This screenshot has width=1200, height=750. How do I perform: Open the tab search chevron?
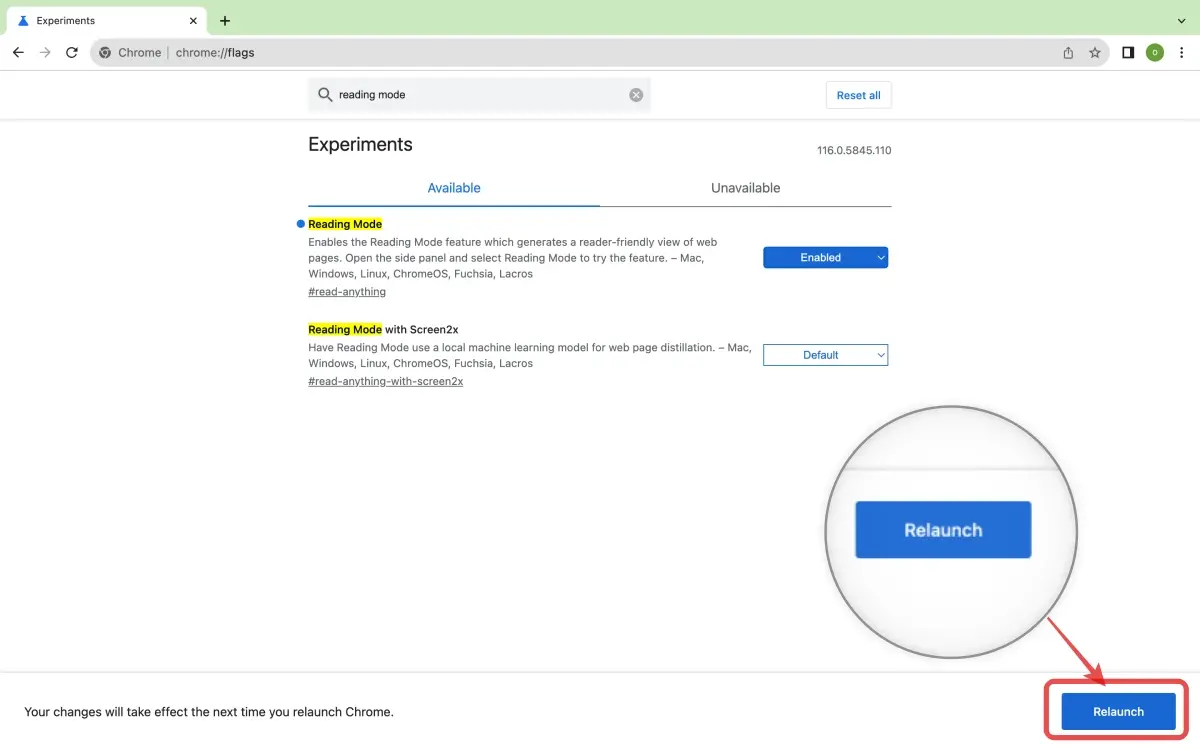click(1181, 21)
